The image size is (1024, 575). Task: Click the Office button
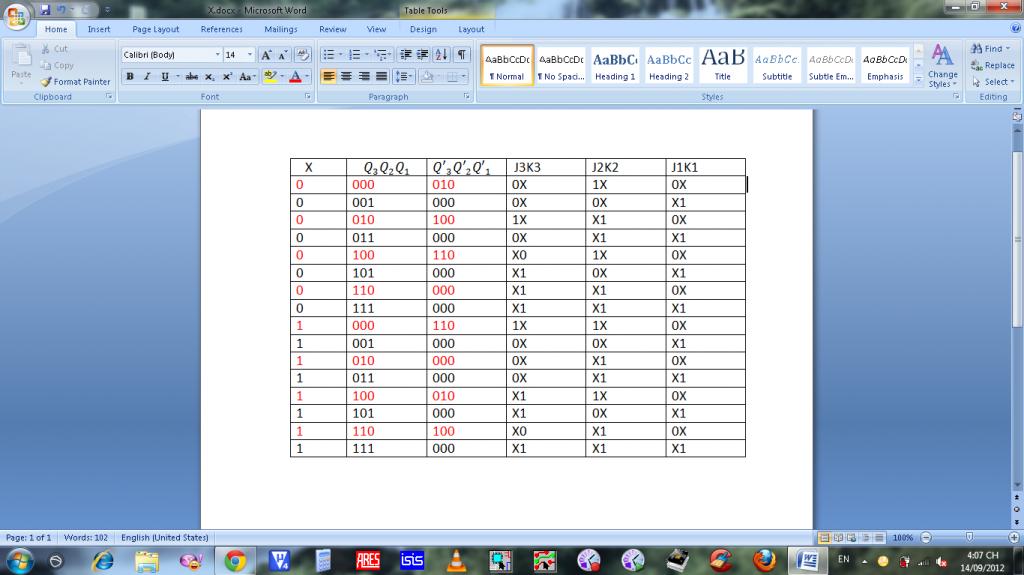pos(16,16)
